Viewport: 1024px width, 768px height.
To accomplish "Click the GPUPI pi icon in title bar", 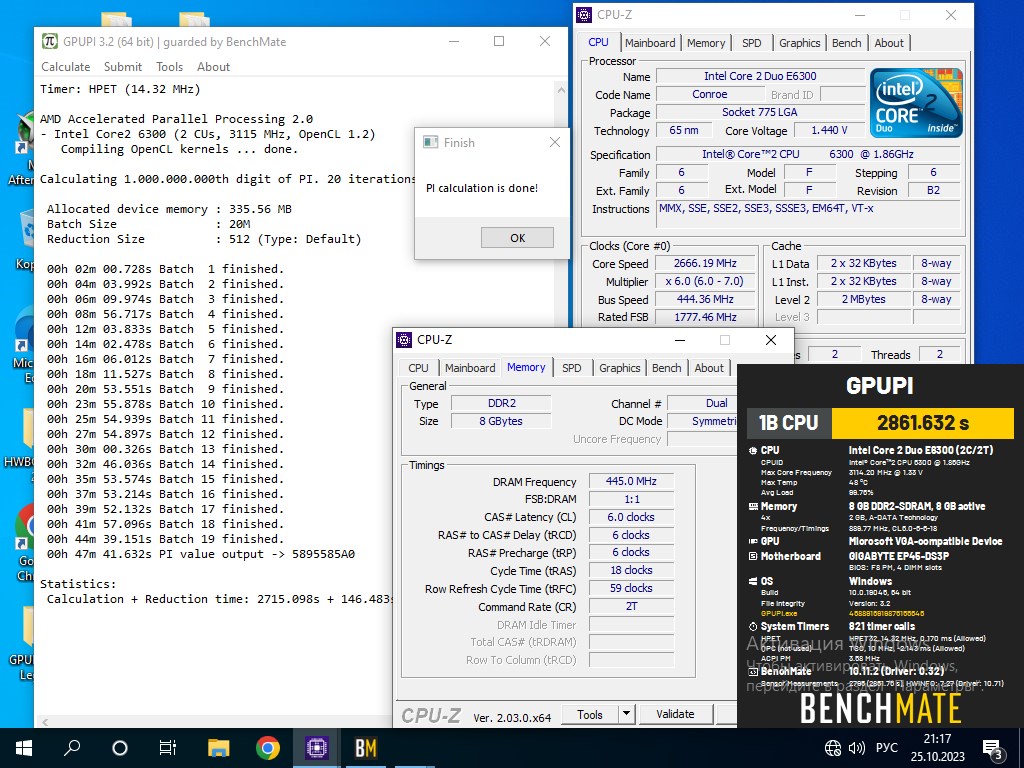I will click(x=50, y=41).
